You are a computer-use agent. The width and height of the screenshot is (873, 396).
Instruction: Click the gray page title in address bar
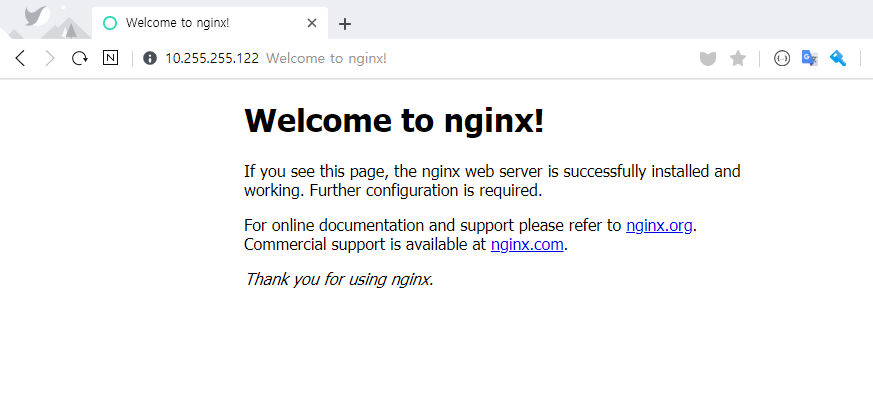click(326, 58)
